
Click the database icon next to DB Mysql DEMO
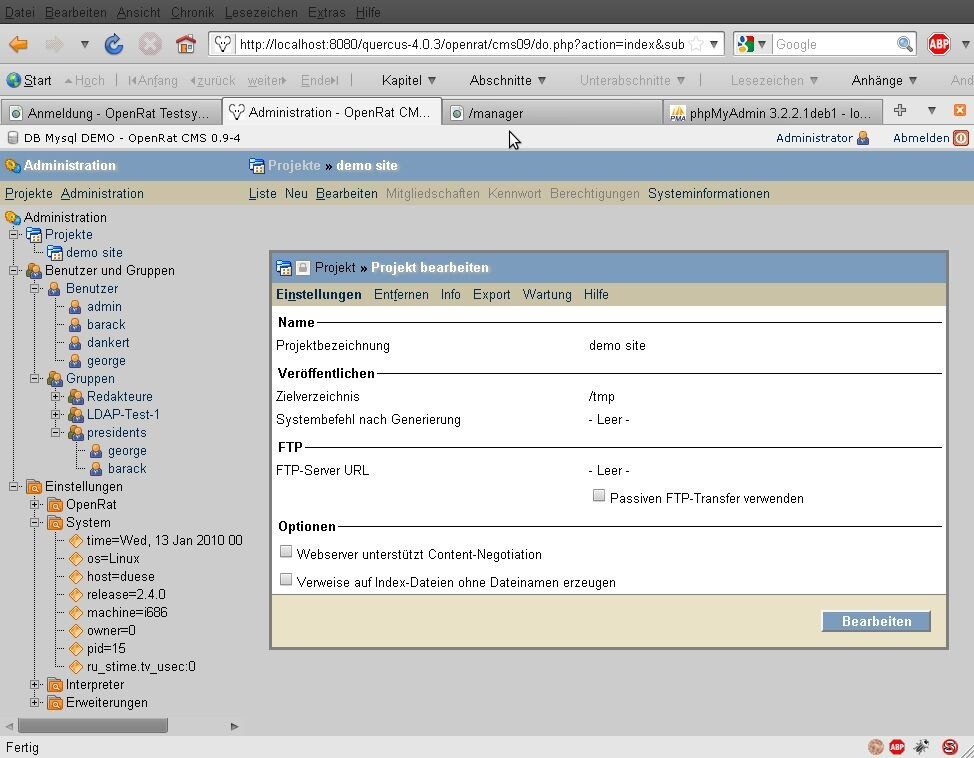pyautogui.click(x=12, y=138)
